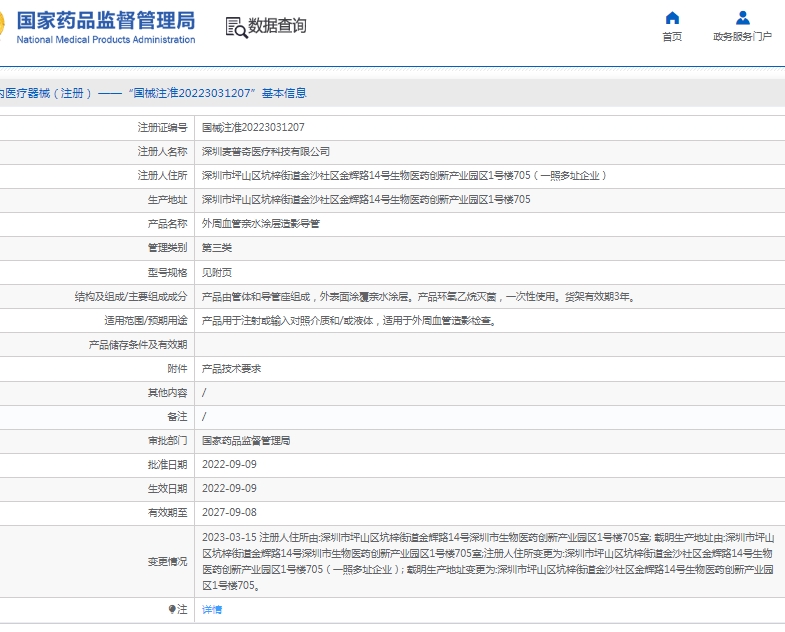
Task: Click the 首页 text label
Action: point(672,37)
